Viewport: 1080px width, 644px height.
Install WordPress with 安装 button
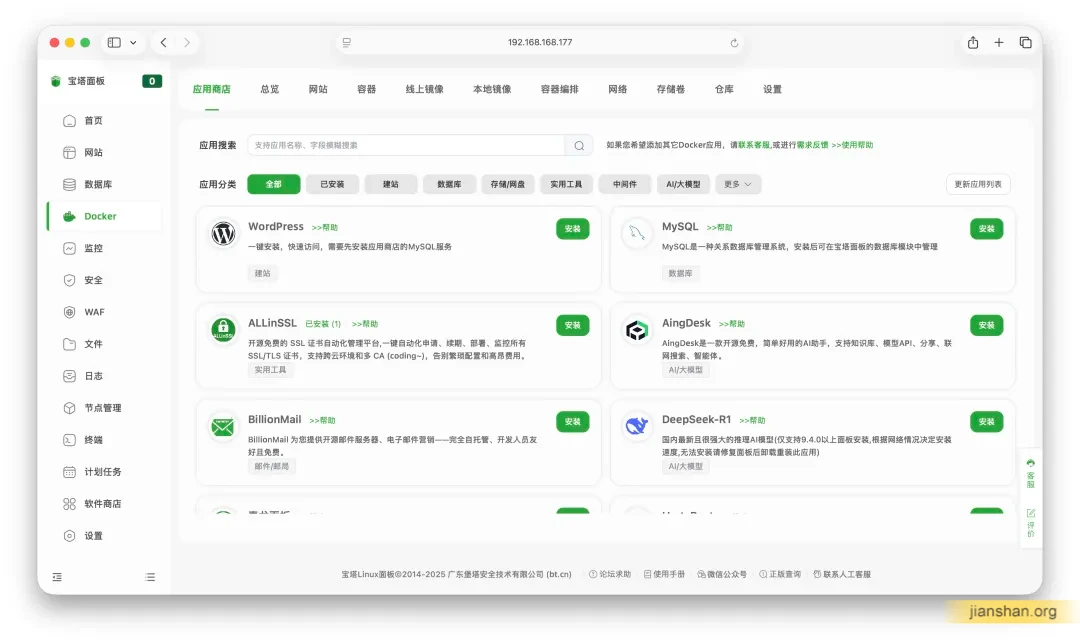click(x=572, y=229)
